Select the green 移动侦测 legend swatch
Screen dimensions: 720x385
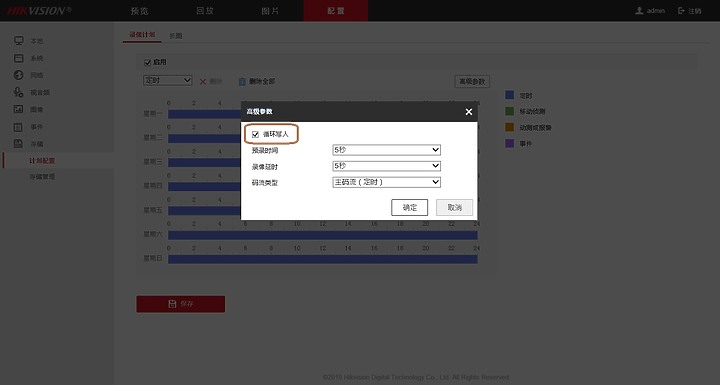click(x=509, y=111)
